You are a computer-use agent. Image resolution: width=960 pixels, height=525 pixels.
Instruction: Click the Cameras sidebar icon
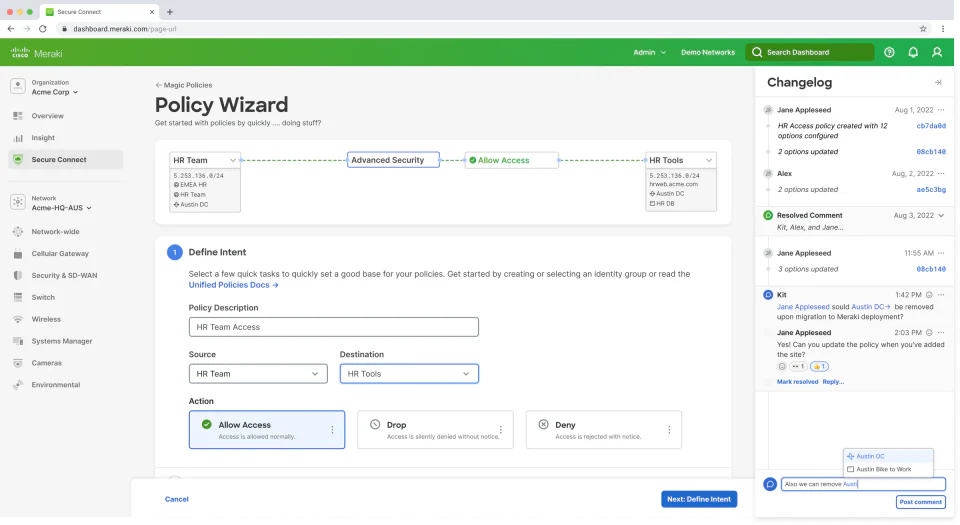click(x=18, y=363)
